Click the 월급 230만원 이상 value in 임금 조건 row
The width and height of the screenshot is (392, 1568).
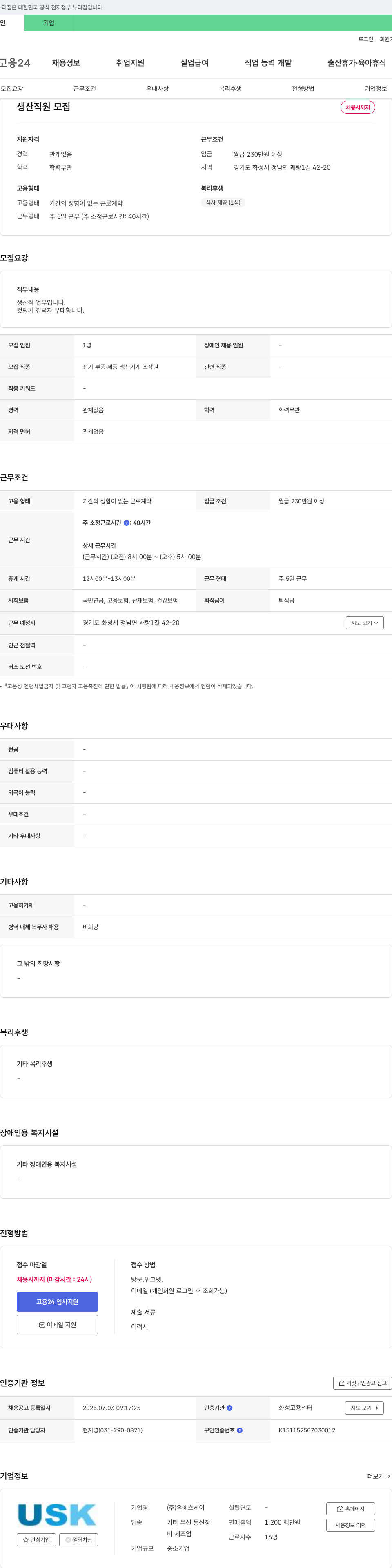[x=301, y=501]
